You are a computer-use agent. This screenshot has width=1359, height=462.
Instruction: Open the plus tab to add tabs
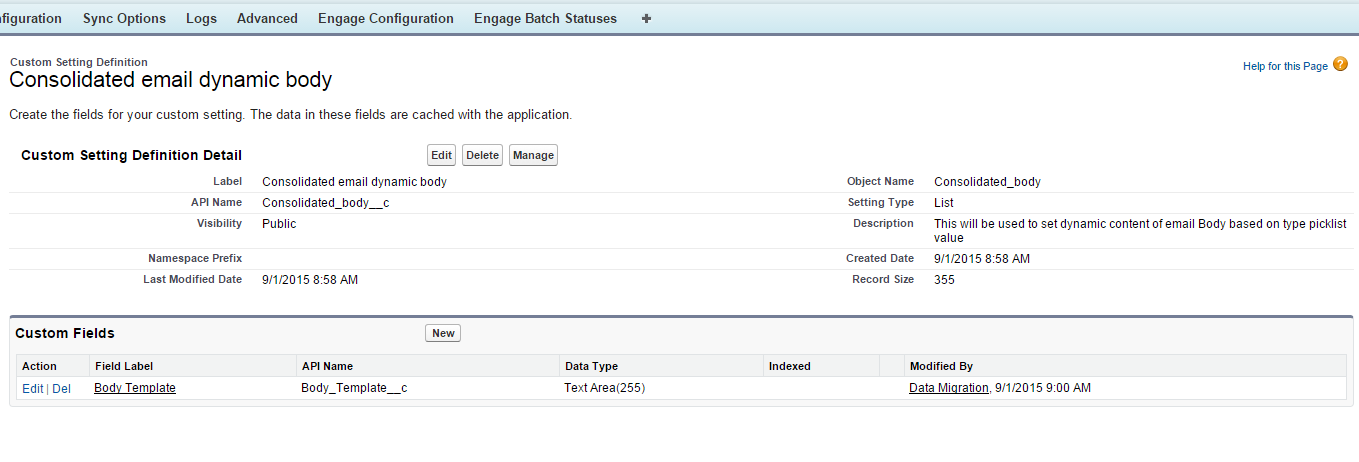(646, 18)
